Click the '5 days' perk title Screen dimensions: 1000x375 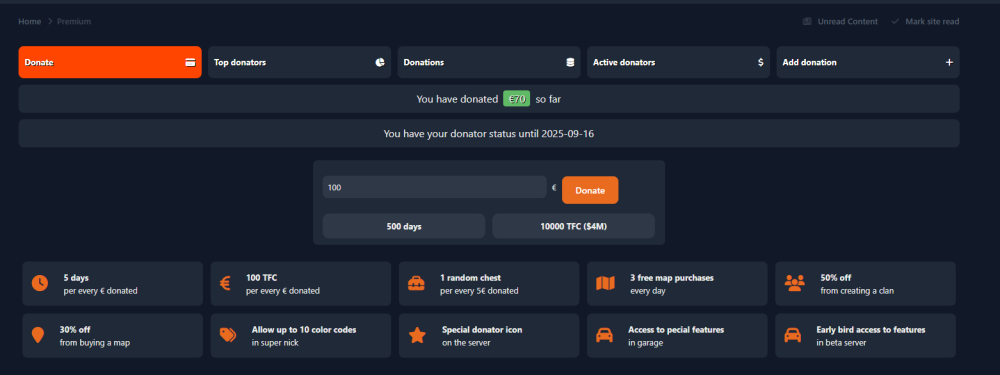[76, 278]
